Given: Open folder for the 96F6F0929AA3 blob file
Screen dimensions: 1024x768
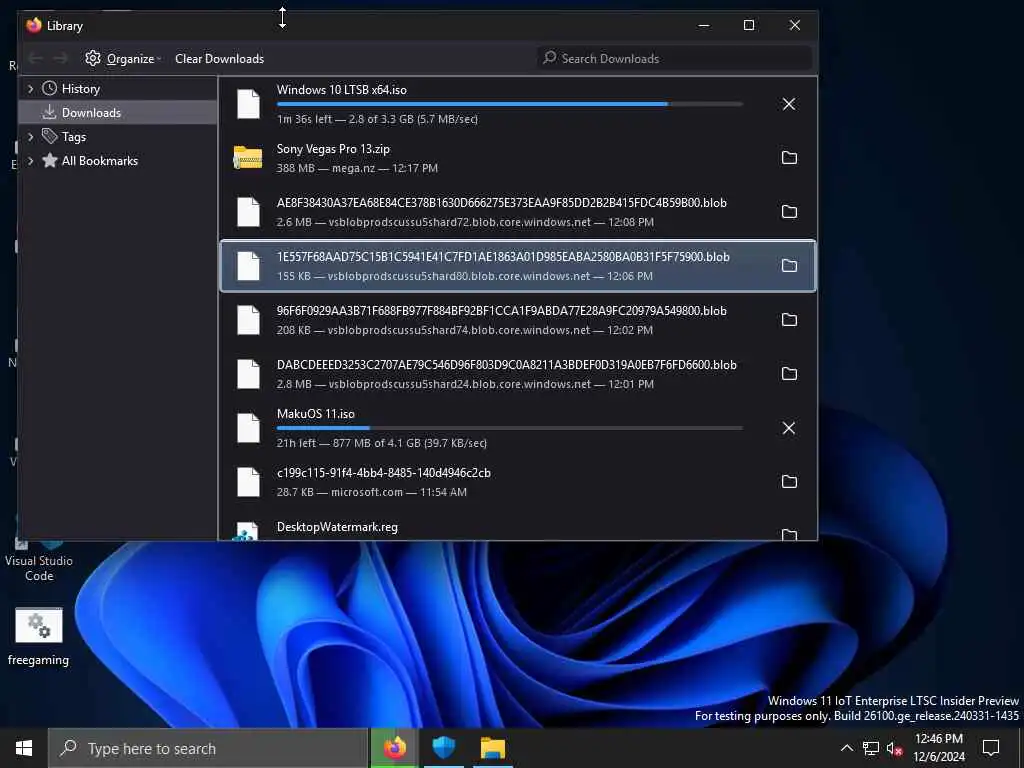Looking at the screenshot, I should pos(789,319).
